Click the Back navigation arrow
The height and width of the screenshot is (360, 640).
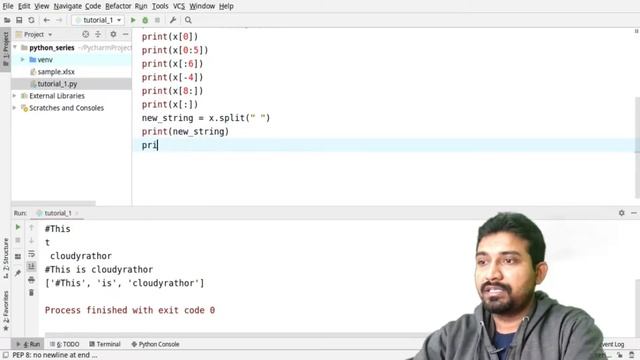click(x=47, y=20)
